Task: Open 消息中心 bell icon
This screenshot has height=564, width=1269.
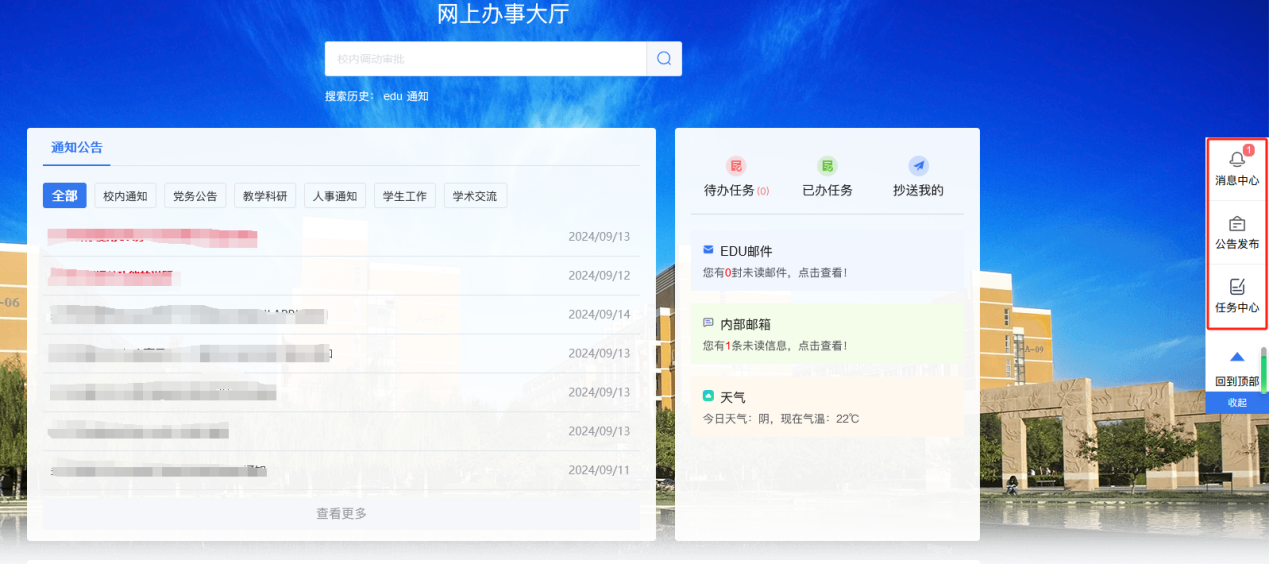Action: pos(1237,160)
